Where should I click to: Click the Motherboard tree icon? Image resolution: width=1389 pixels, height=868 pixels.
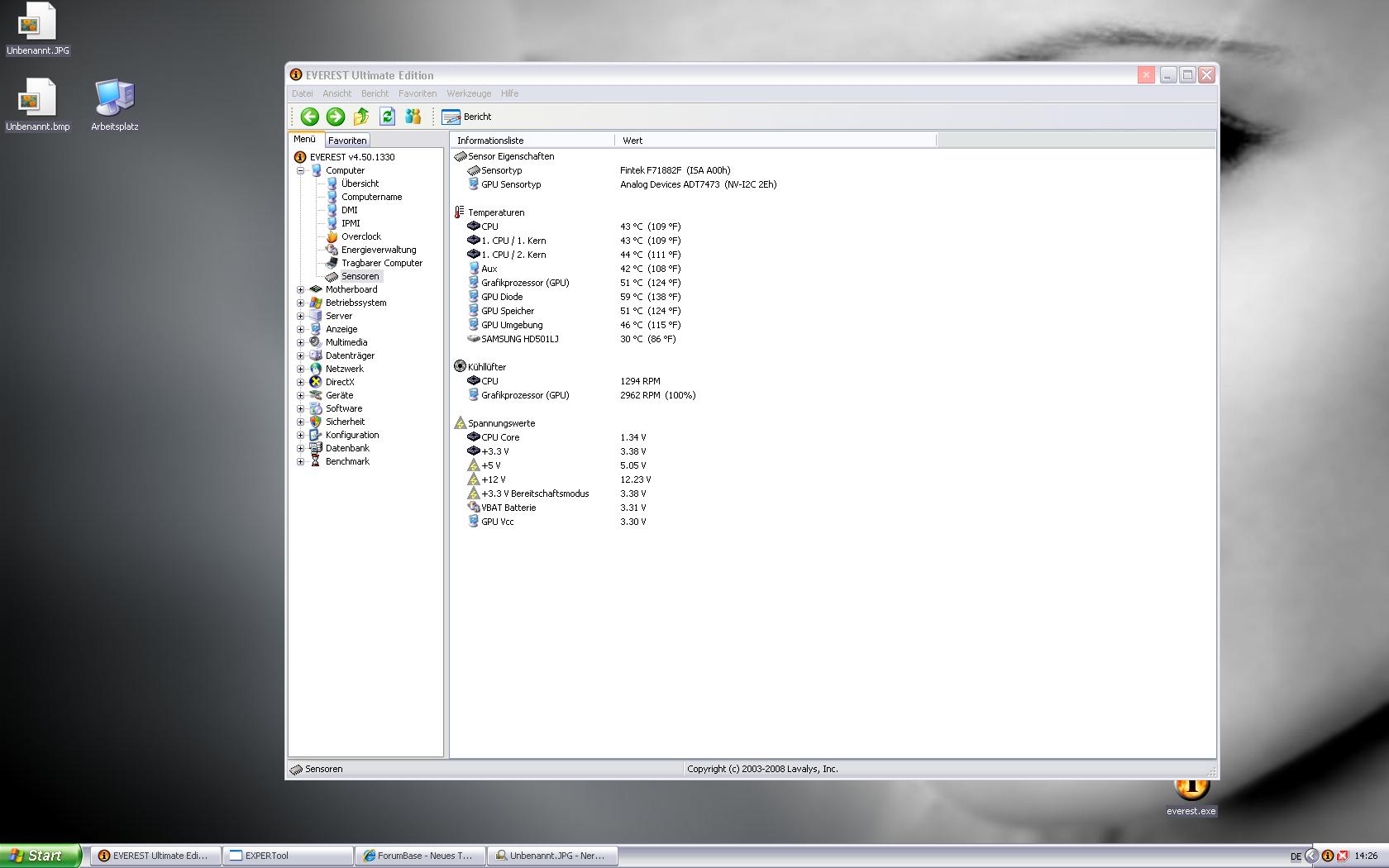point(316,289)
